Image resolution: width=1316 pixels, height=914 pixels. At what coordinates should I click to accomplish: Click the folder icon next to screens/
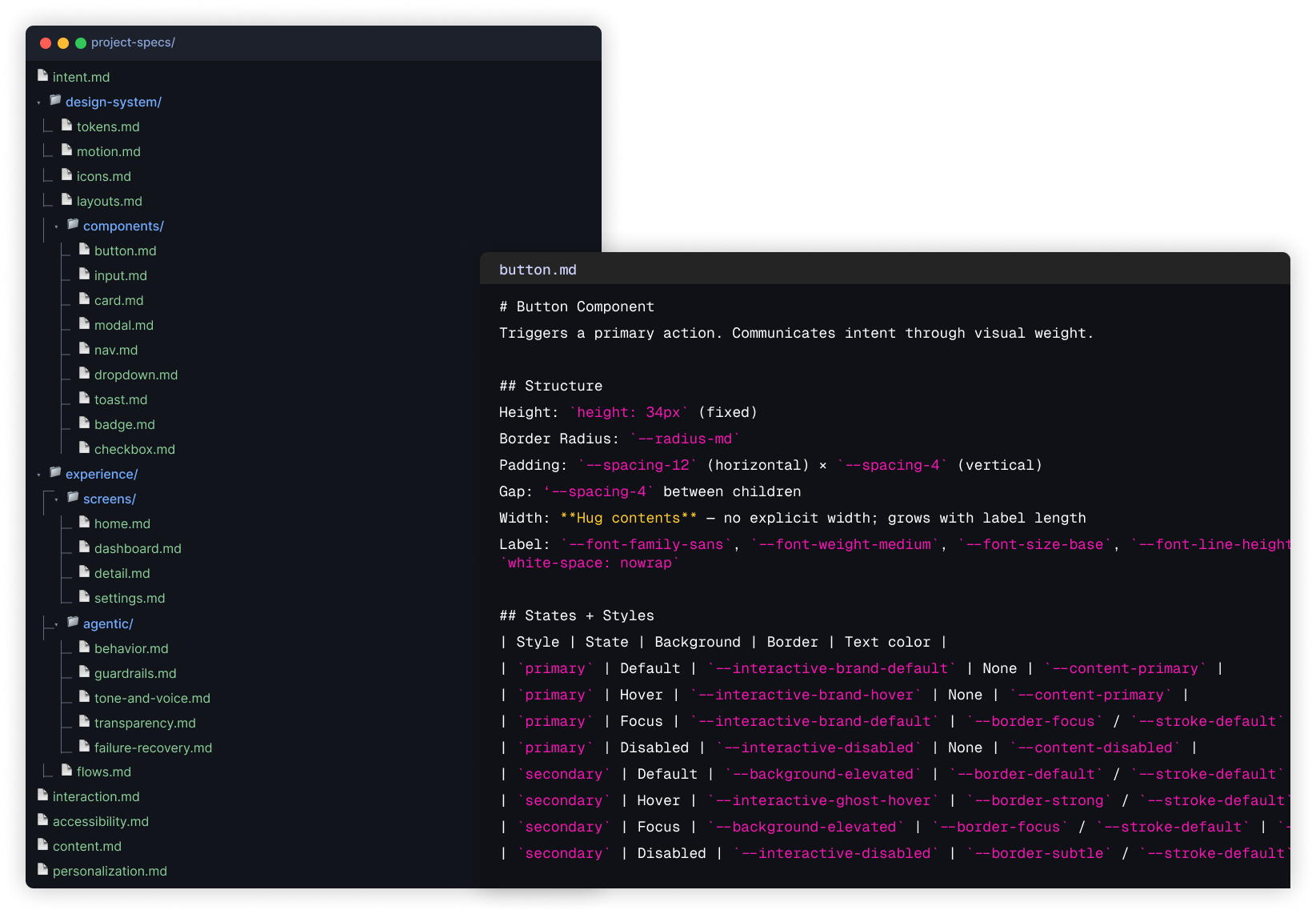click(73, 497)
